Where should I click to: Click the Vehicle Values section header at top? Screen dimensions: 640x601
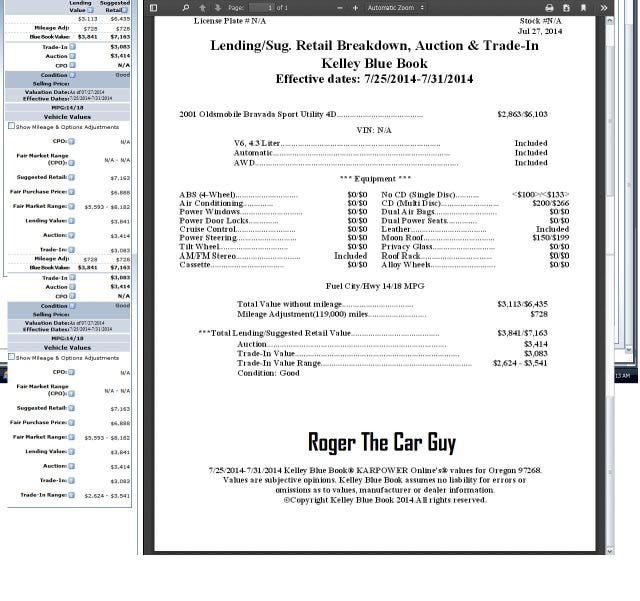click(x=68, y=117)
